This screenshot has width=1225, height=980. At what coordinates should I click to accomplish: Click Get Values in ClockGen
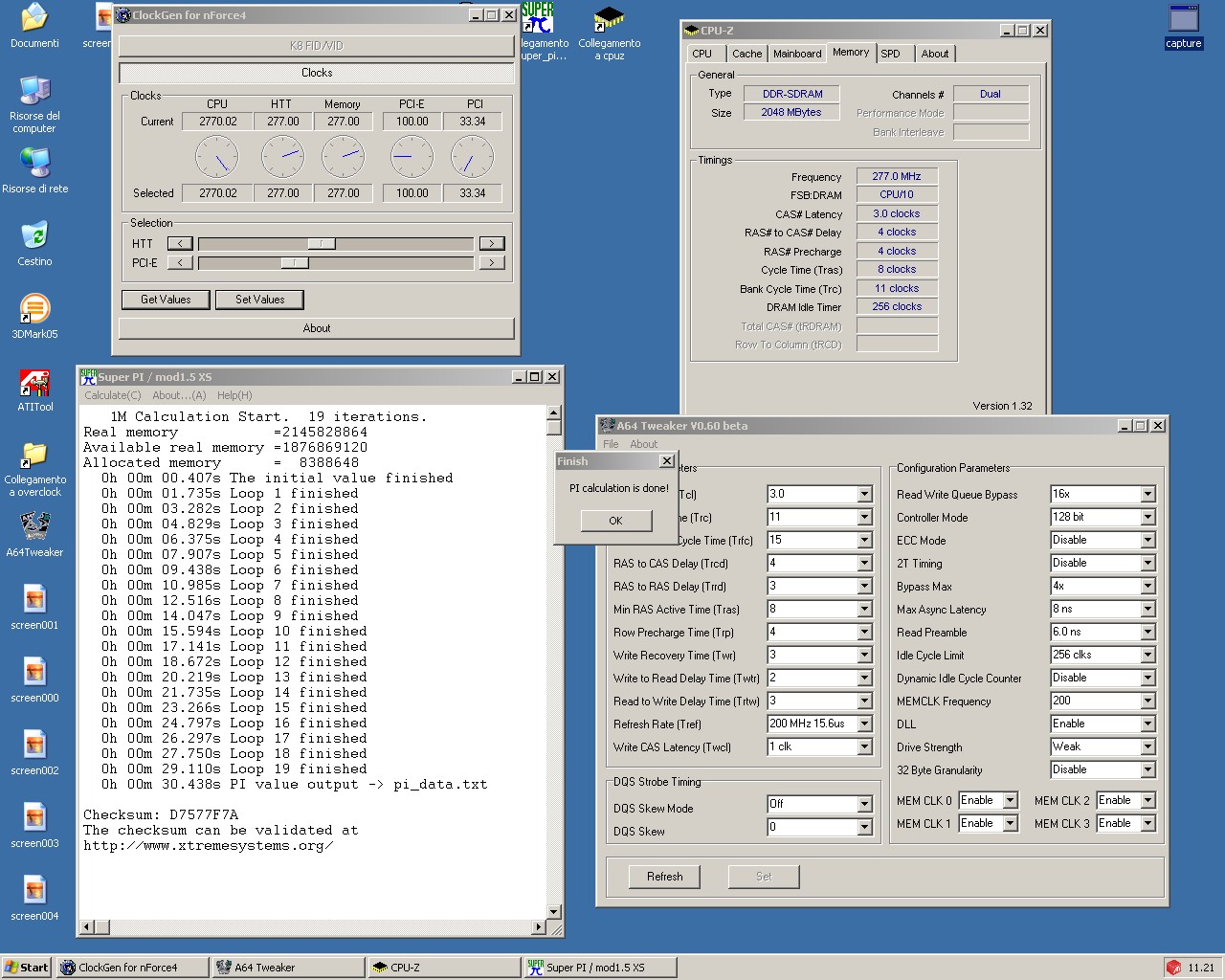(166, 300)
